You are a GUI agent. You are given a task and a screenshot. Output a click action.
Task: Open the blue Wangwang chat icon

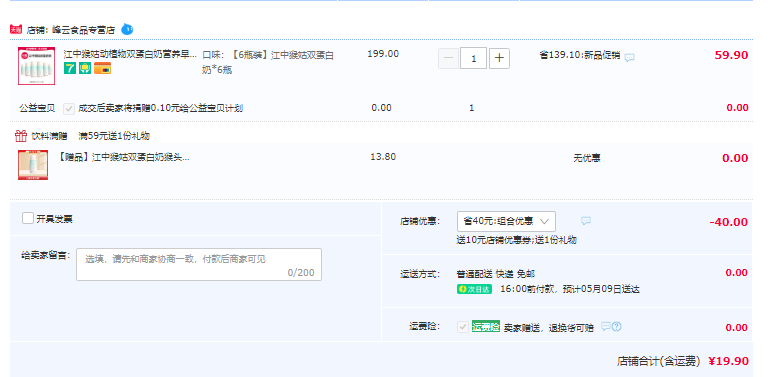[x=127, y=29]
